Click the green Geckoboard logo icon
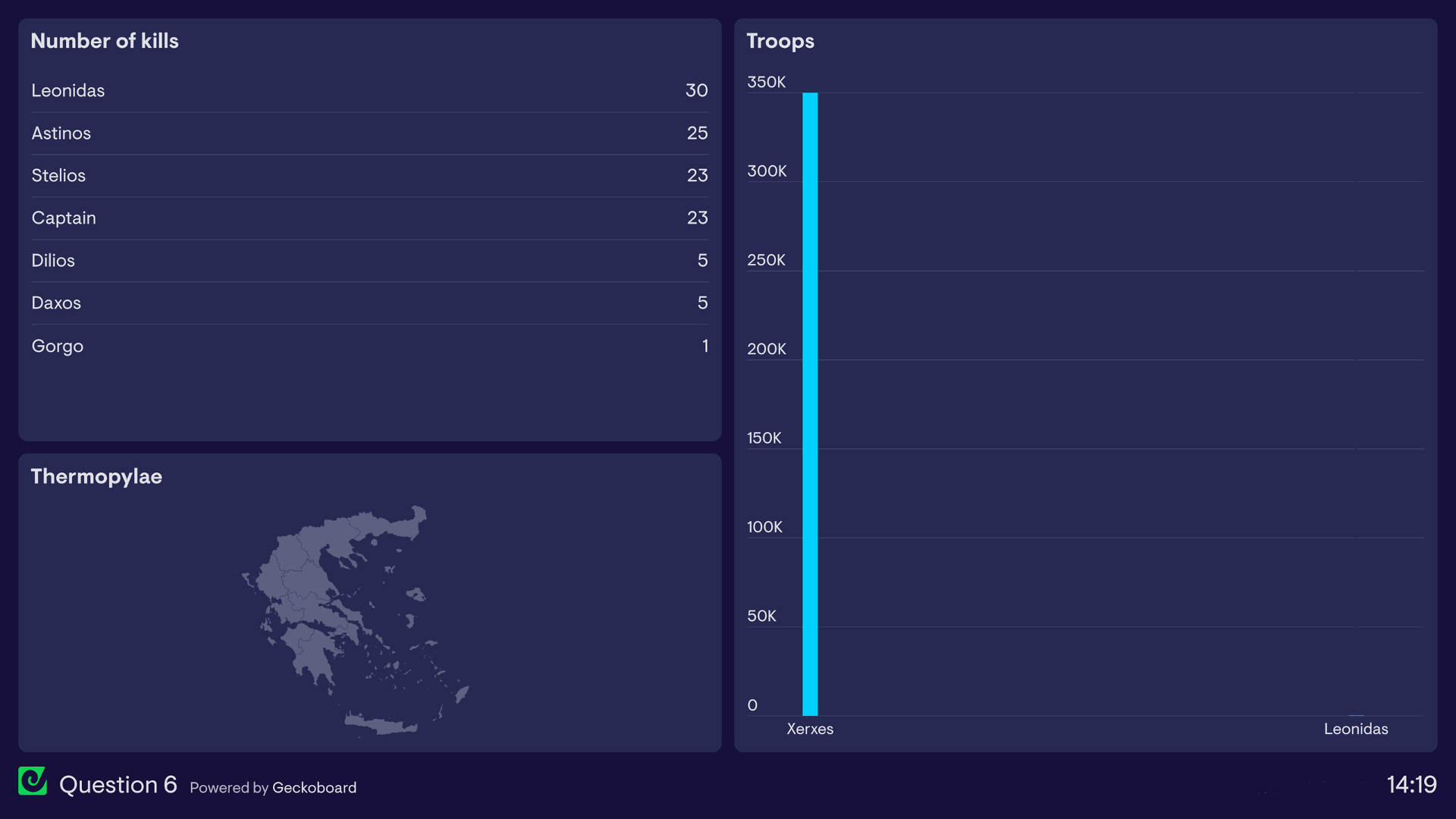Image resolution: width=1456 pixels, height=819 pixels. click(x=33, y=781)
